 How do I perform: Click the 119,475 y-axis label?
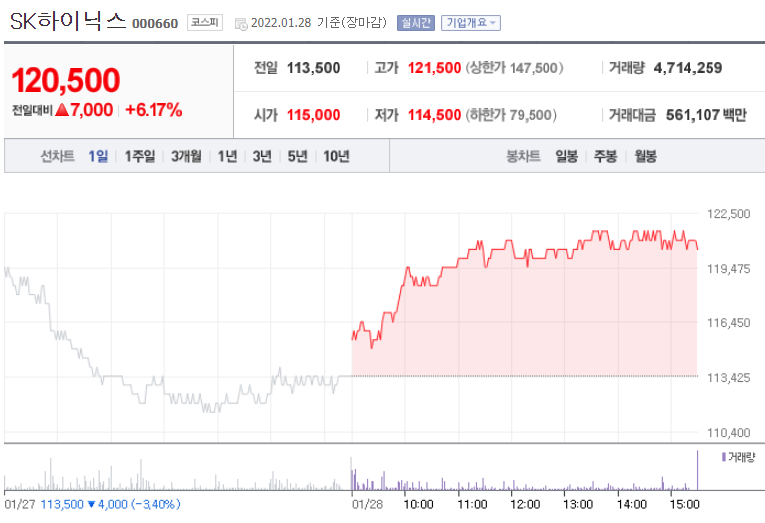[x=728, y=269]
